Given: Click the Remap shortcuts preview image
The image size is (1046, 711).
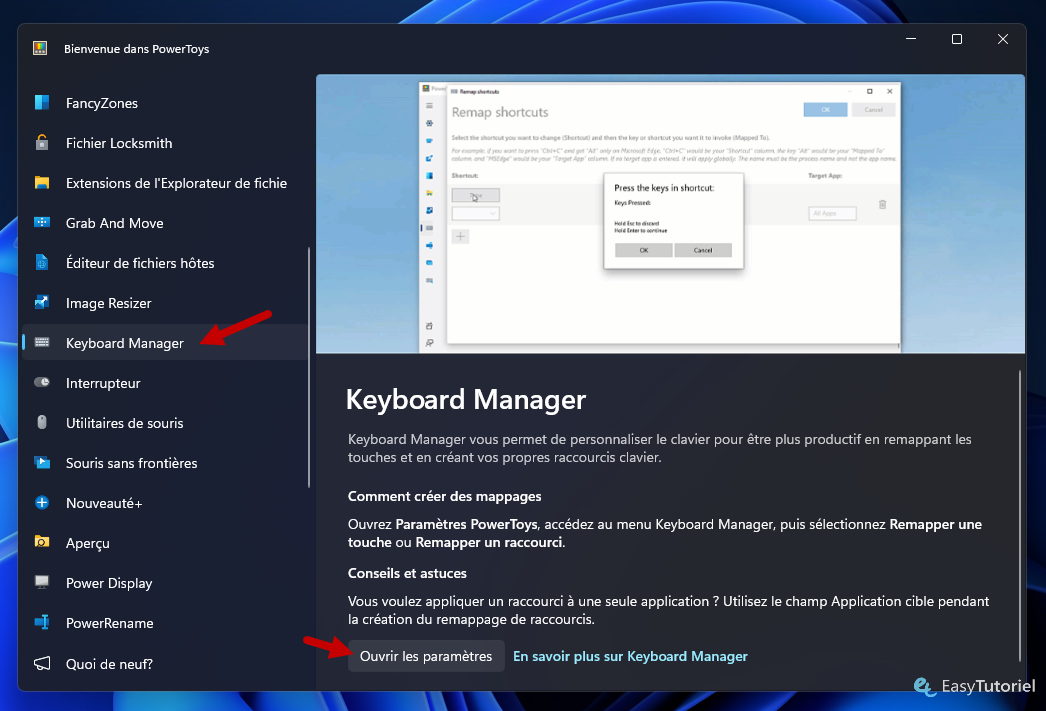Looking at the screenshot, I should [x=670, y=213].
